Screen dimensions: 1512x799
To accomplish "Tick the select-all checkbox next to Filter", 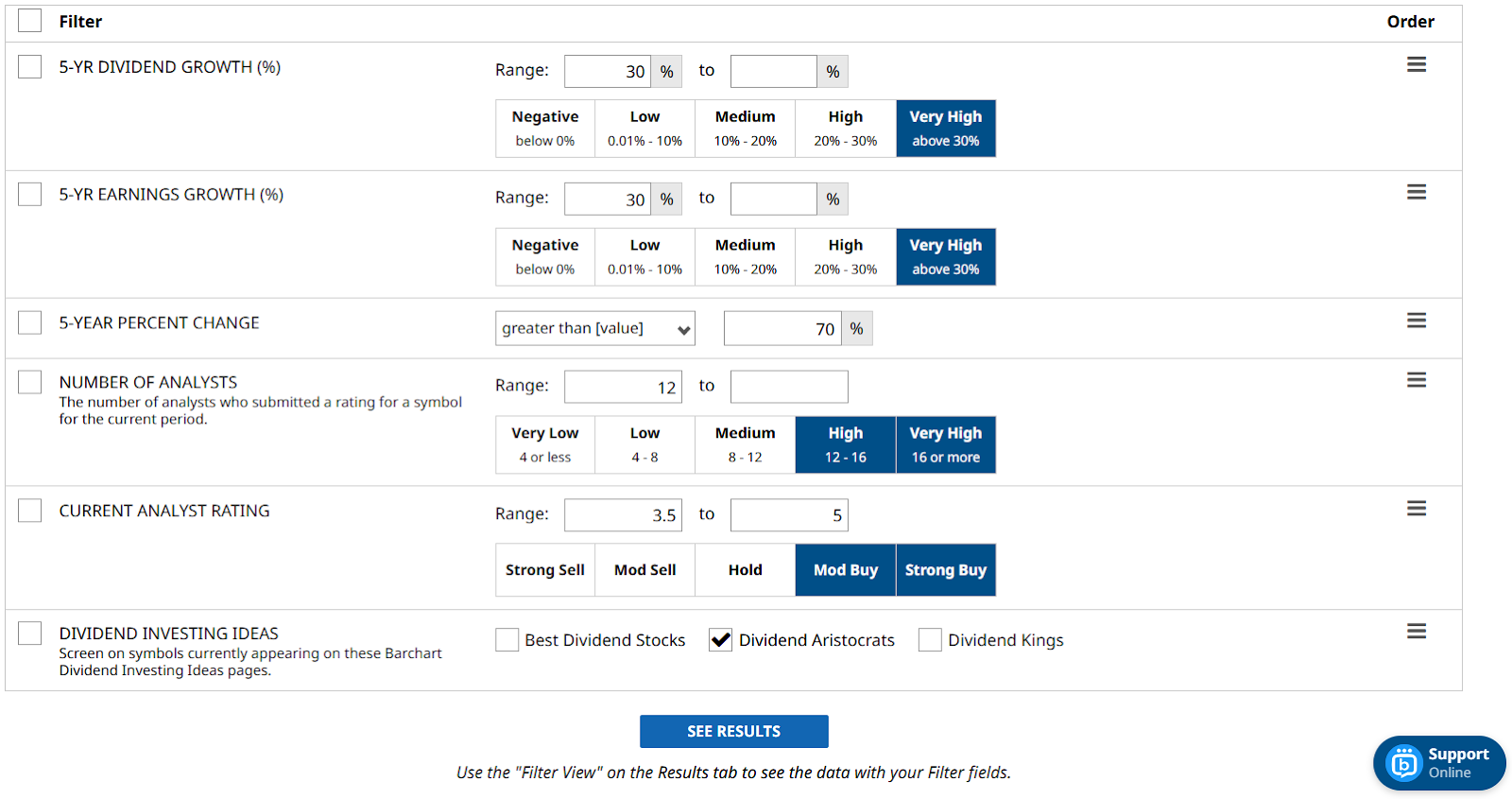I will point(30,21).
